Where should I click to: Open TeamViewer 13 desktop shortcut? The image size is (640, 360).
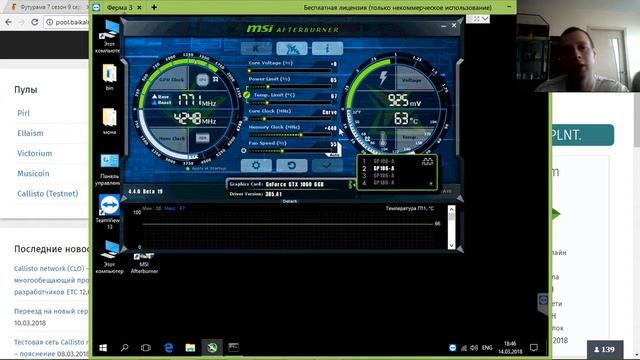[x=109, y=211]
